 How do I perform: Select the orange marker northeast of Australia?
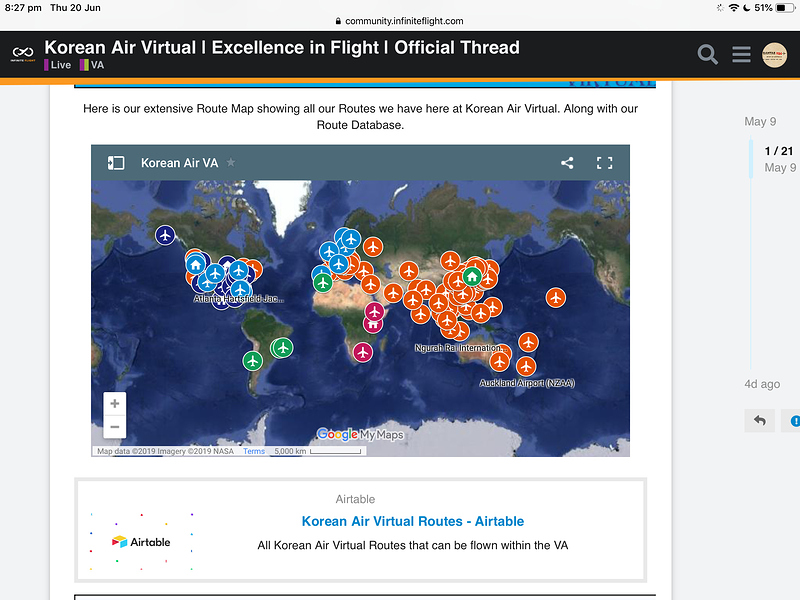point(528,342)
